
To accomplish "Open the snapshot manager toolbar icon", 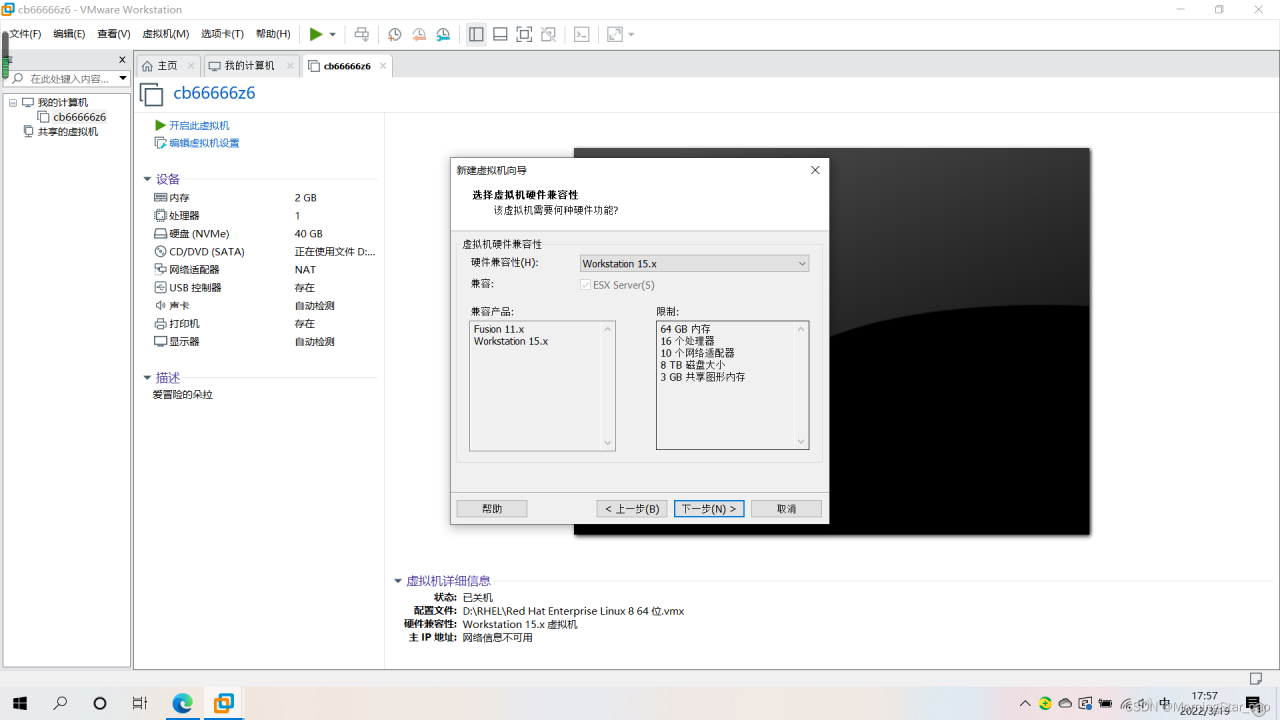I will (x=443, y=35).
